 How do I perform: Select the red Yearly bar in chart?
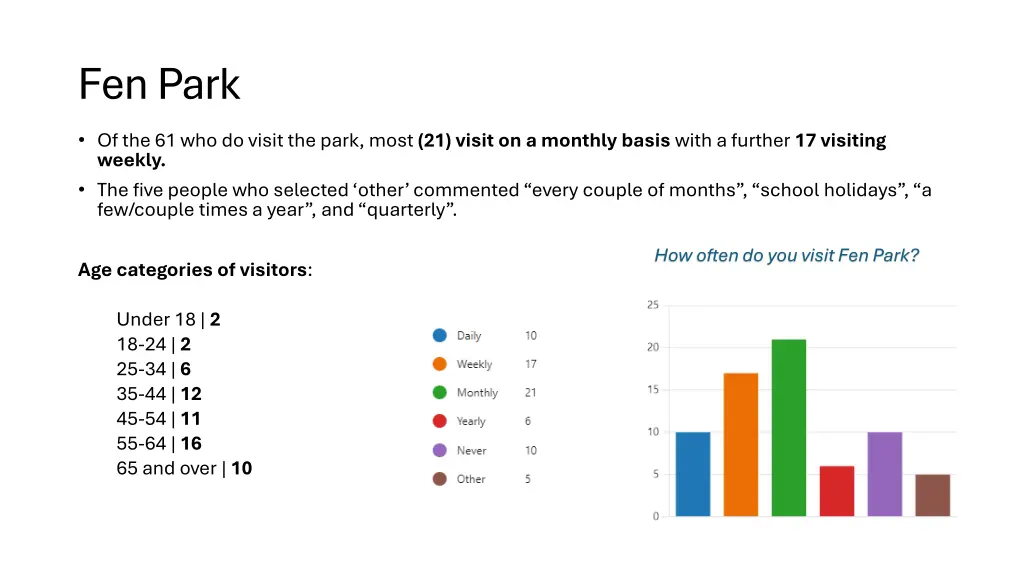click(x=837, y=491)
